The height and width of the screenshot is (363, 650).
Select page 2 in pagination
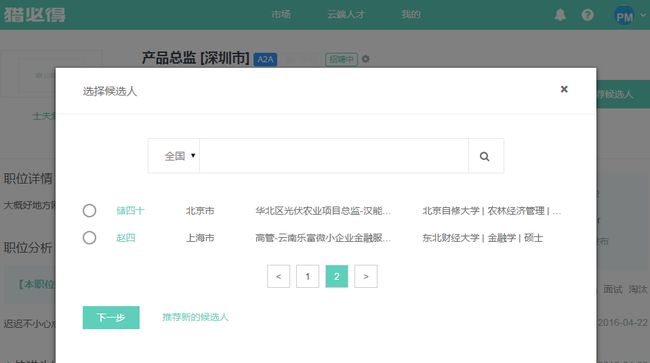click(337, 276)
